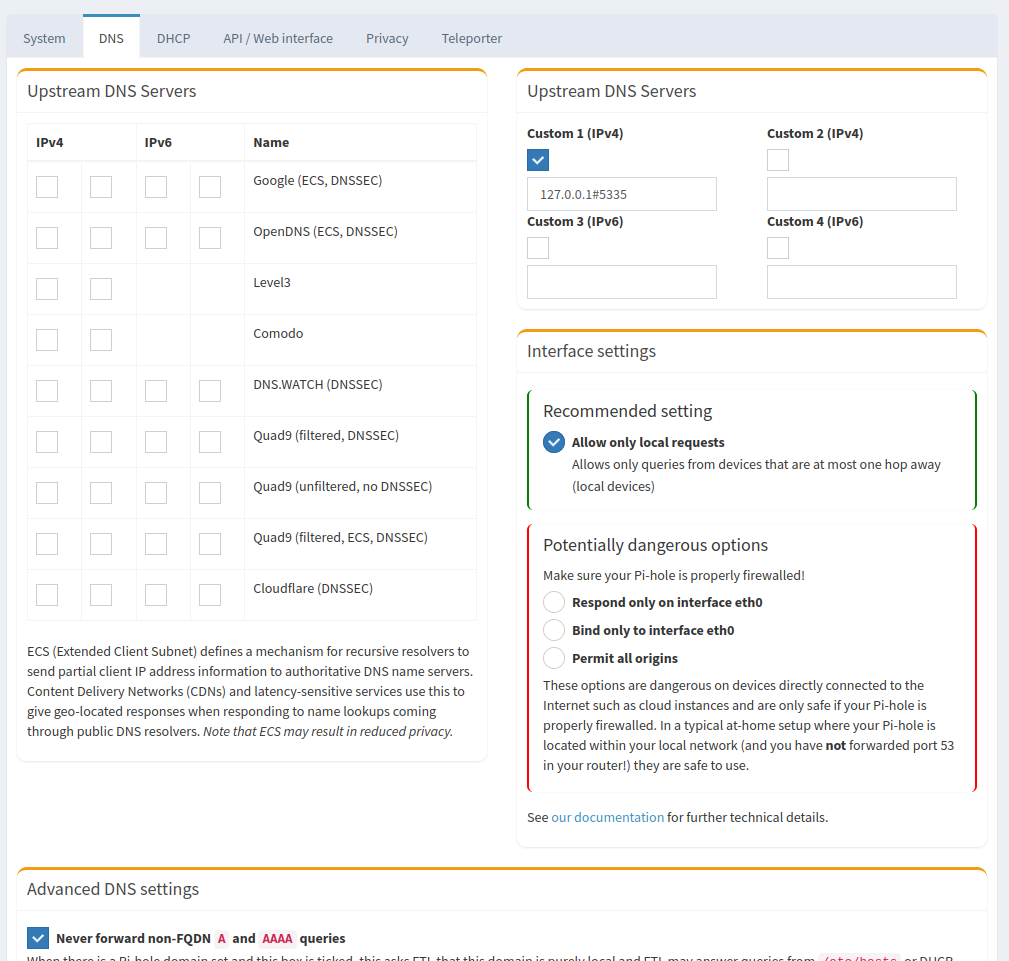
Task: Click the 'Advanced DNS settings' heading
Action: coord(113,890)
